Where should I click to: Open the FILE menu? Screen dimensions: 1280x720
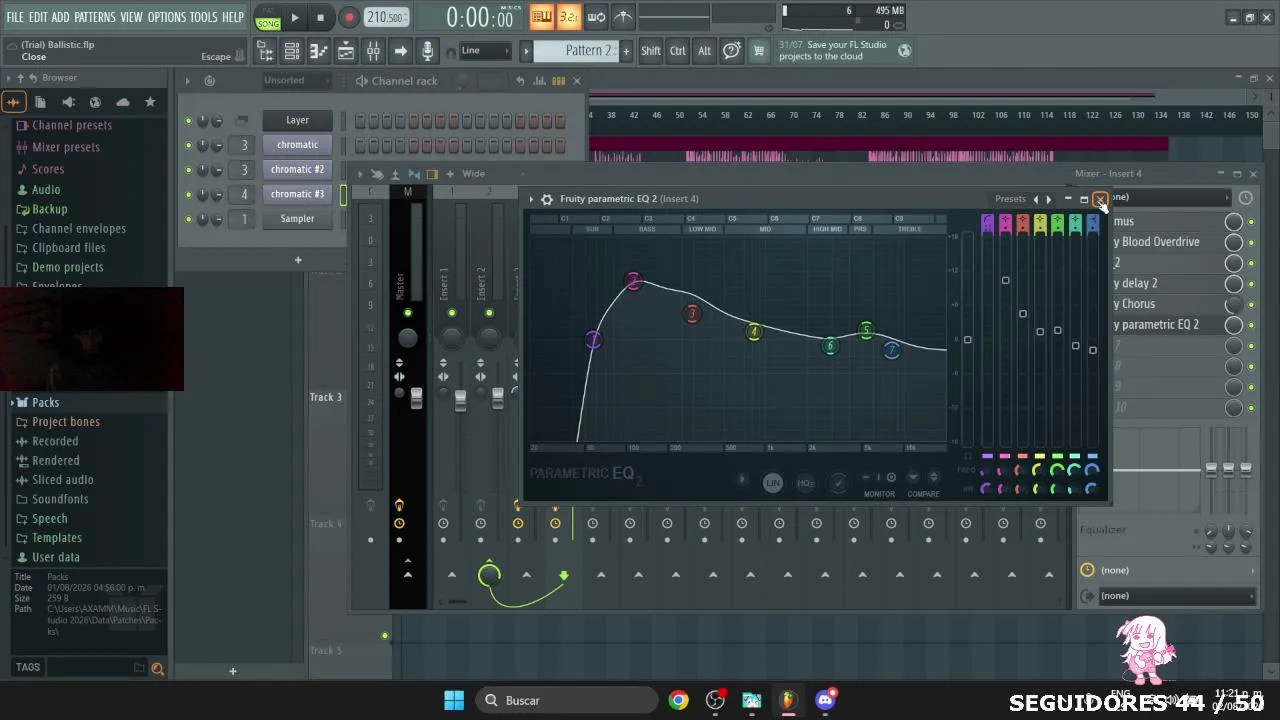pyautogui.click(x=15, y=18)
